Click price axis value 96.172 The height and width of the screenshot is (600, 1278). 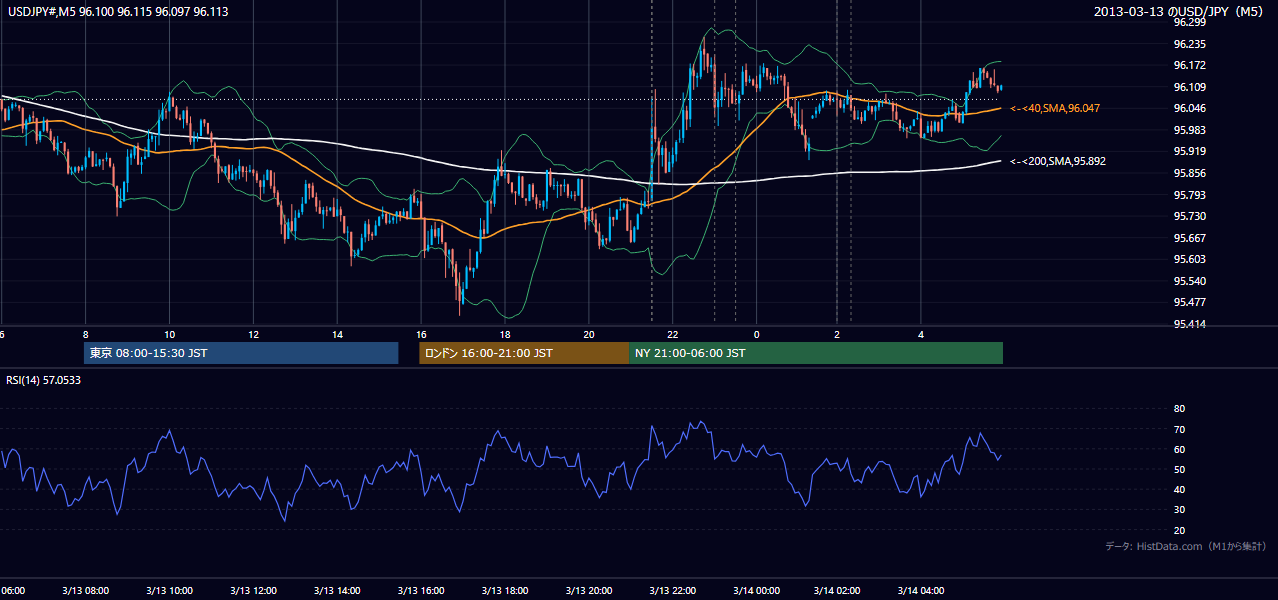tap(1189, 65)
